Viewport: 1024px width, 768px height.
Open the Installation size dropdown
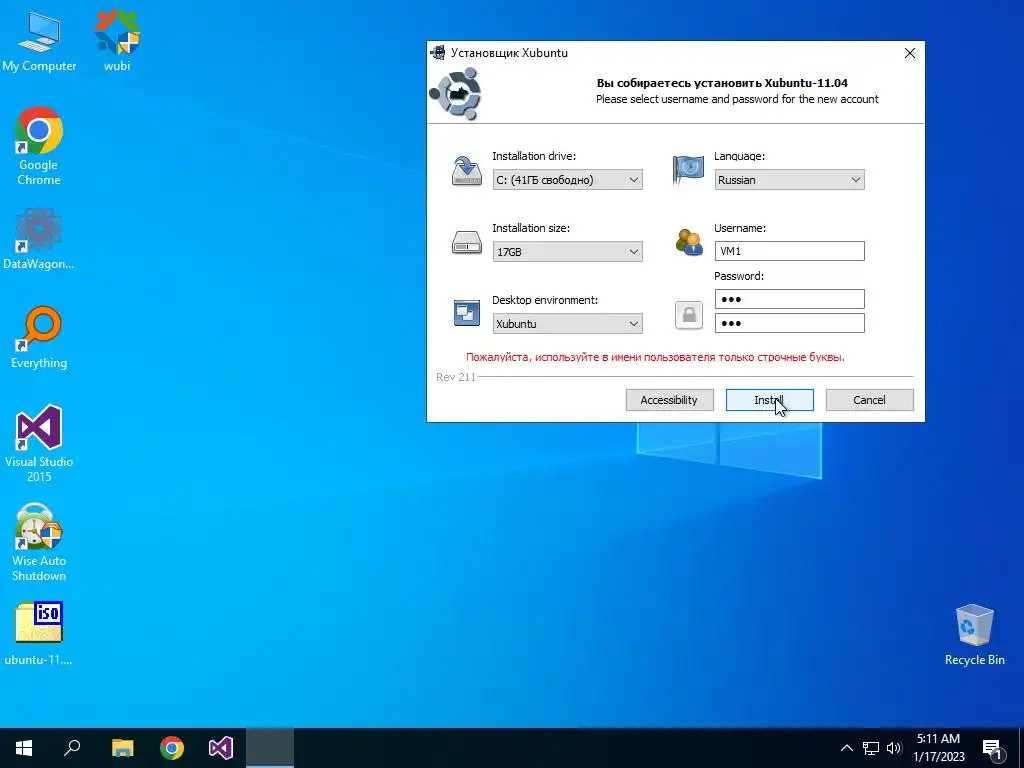click(568, 251)
